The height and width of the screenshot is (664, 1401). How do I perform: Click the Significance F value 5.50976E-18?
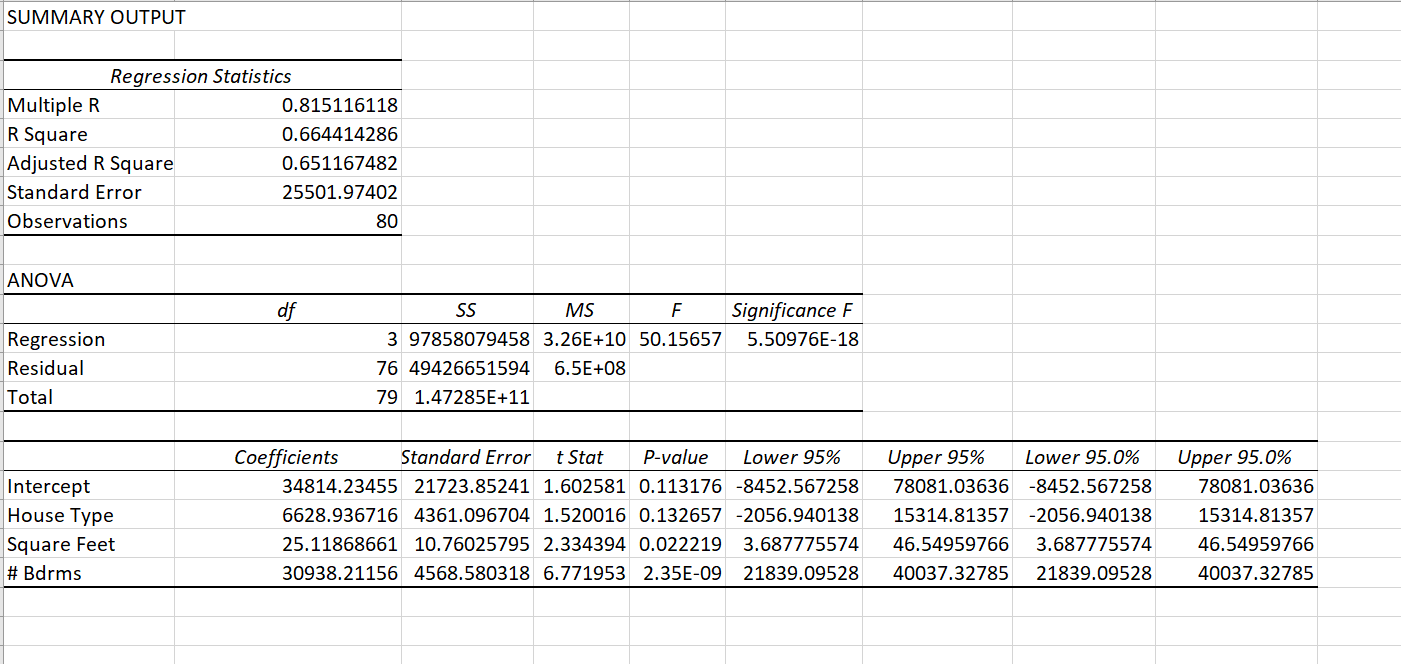click(x=790, y=339)
